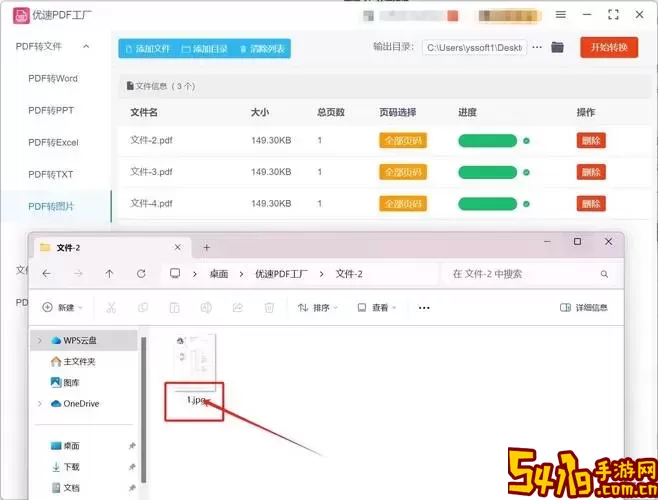This screenshot has height=500, width=658.
Task: Refresh the explorer folder view
Action: click(141, 274)
